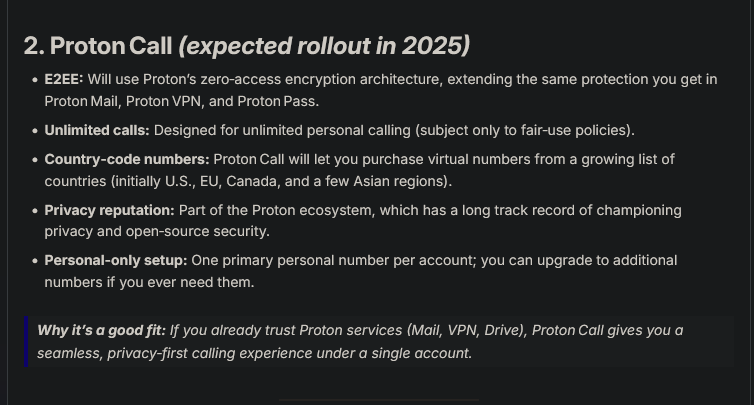
Task: Click the bold "Unlimited calls:" label
Action: coord(97,130)
